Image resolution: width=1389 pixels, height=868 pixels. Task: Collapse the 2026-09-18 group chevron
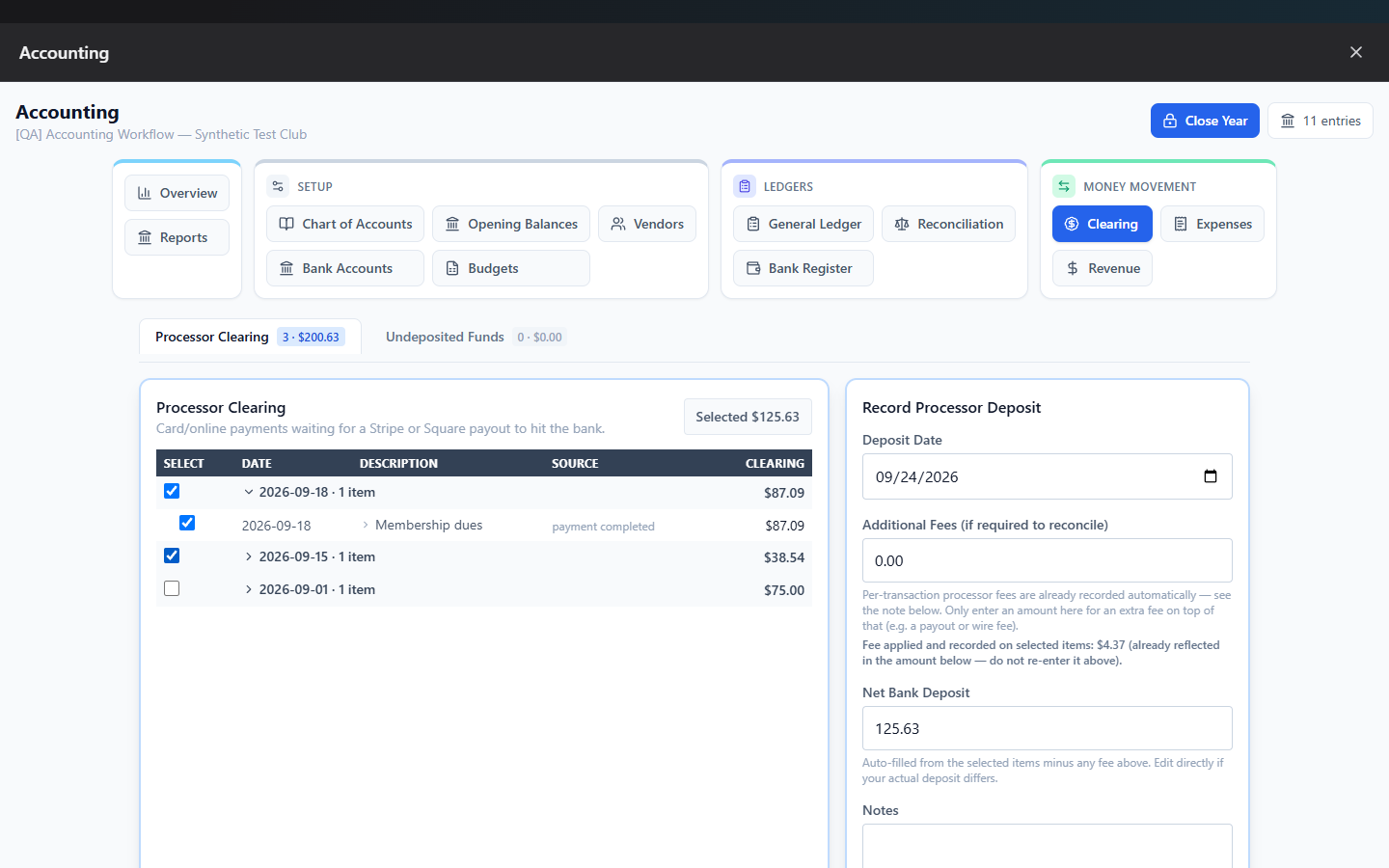[249, 492]
